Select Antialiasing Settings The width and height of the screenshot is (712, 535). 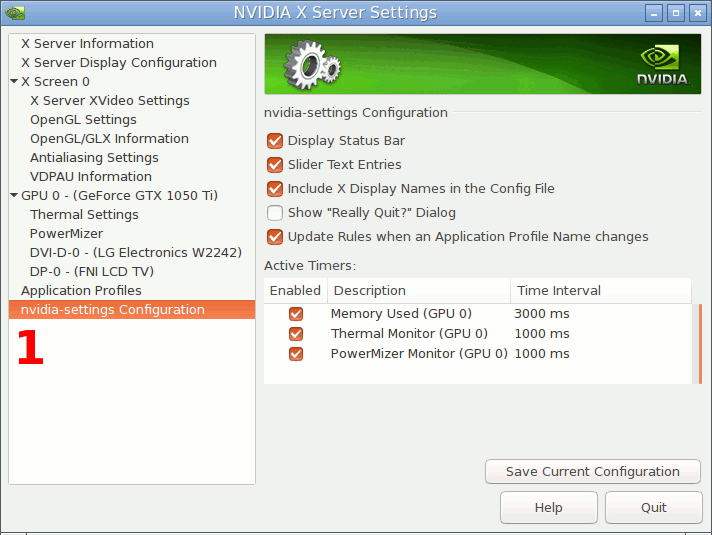click(x=94, y=158)
